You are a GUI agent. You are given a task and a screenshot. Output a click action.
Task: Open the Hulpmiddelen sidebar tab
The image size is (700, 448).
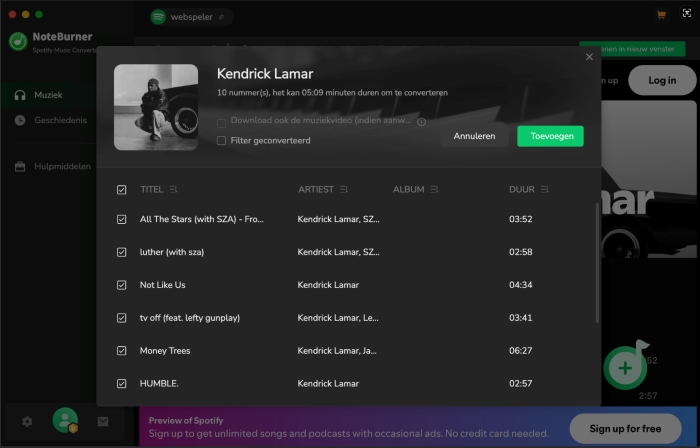(x=48, y=166)
